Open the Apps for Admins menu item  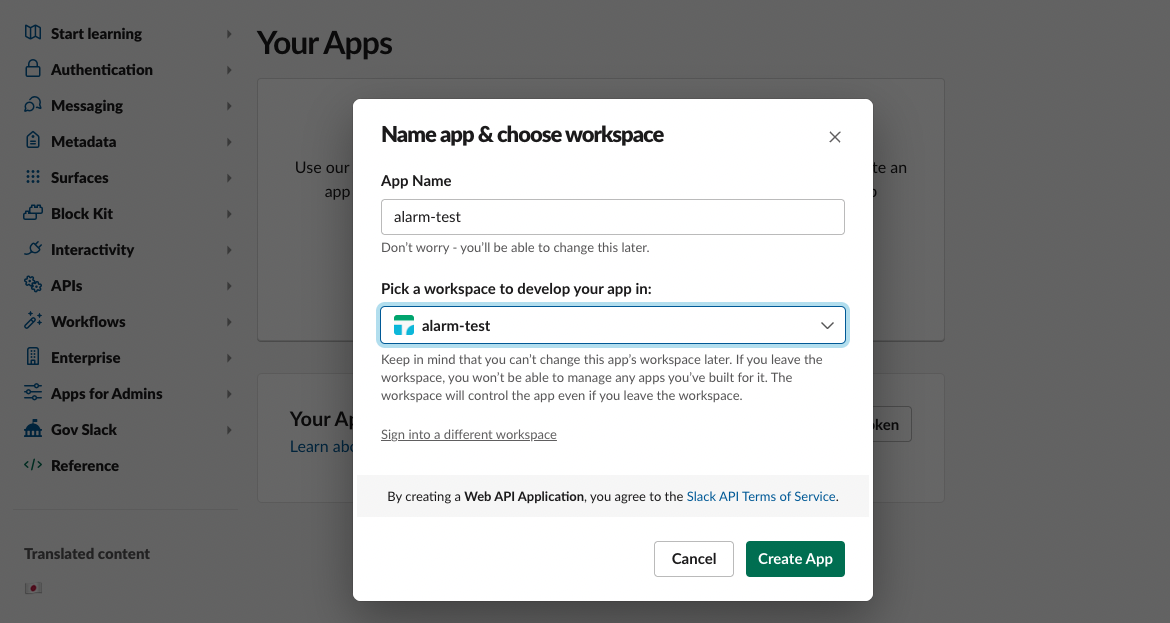pyautogui.click(x=107, y=394)
